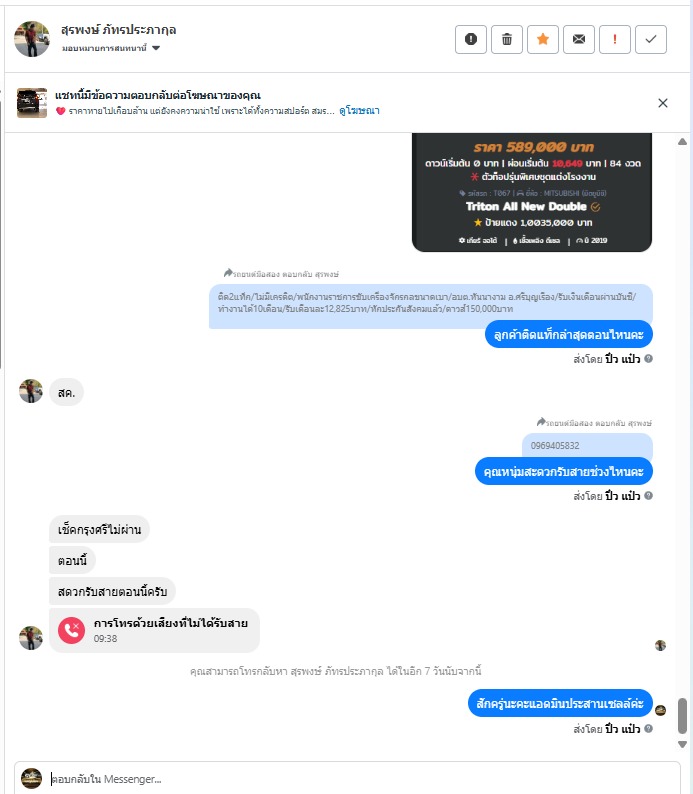The image size is (693, 794).
Task: Open the ดูโฆษณา link
Action: click(359, 110)
